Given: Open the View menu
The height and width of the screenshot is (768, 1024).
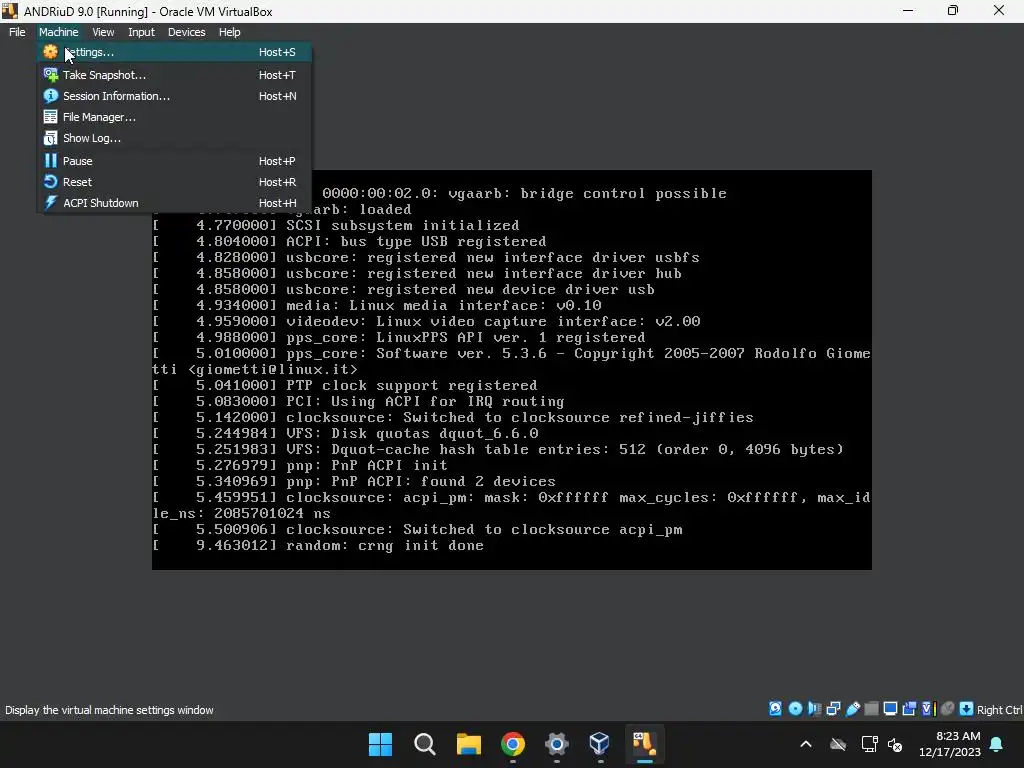Looking at the screenshot, I should (x=103, y=32).
